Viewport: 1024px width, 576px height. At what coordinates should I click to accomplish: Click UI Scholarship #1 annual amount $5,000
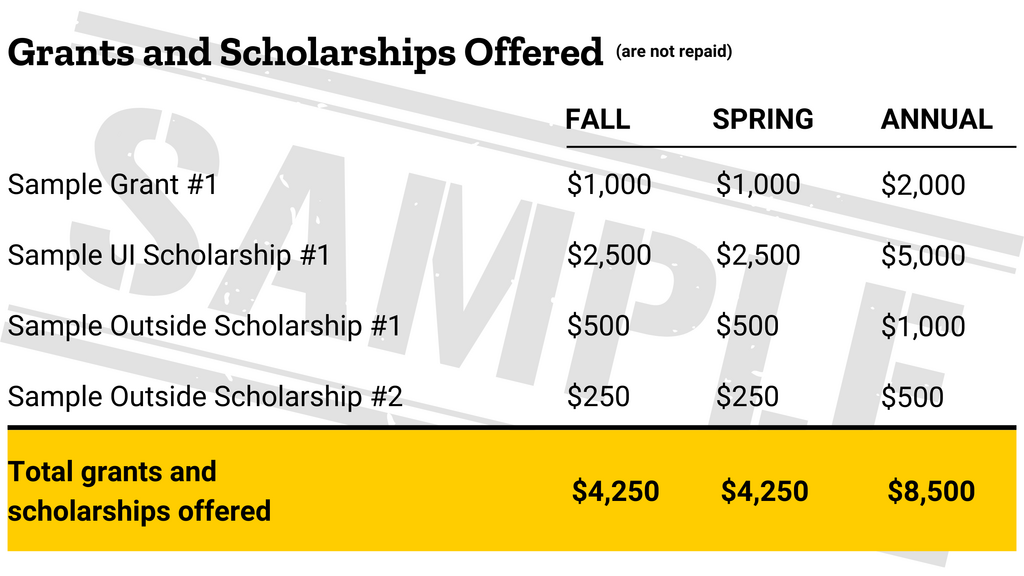[x=923, y=256]
